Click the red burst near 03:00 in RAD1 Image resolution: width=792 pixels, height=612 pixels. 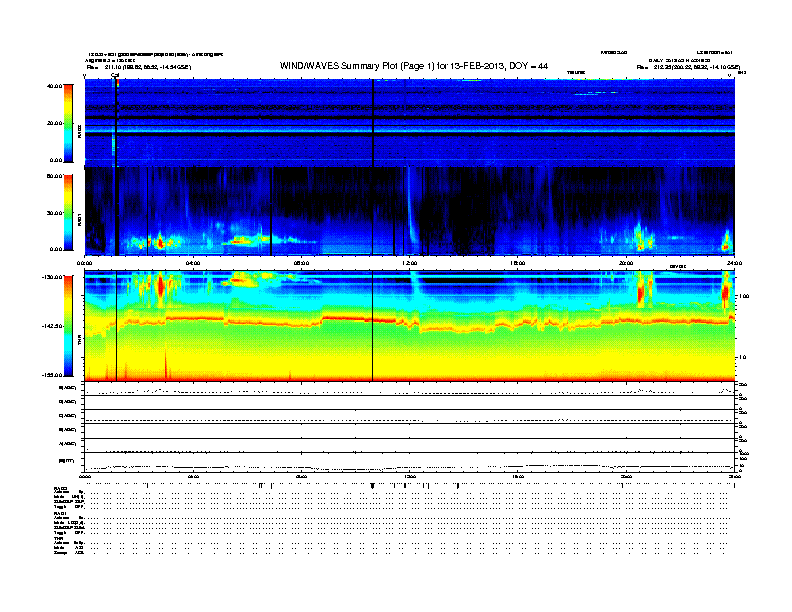(160, 243)
